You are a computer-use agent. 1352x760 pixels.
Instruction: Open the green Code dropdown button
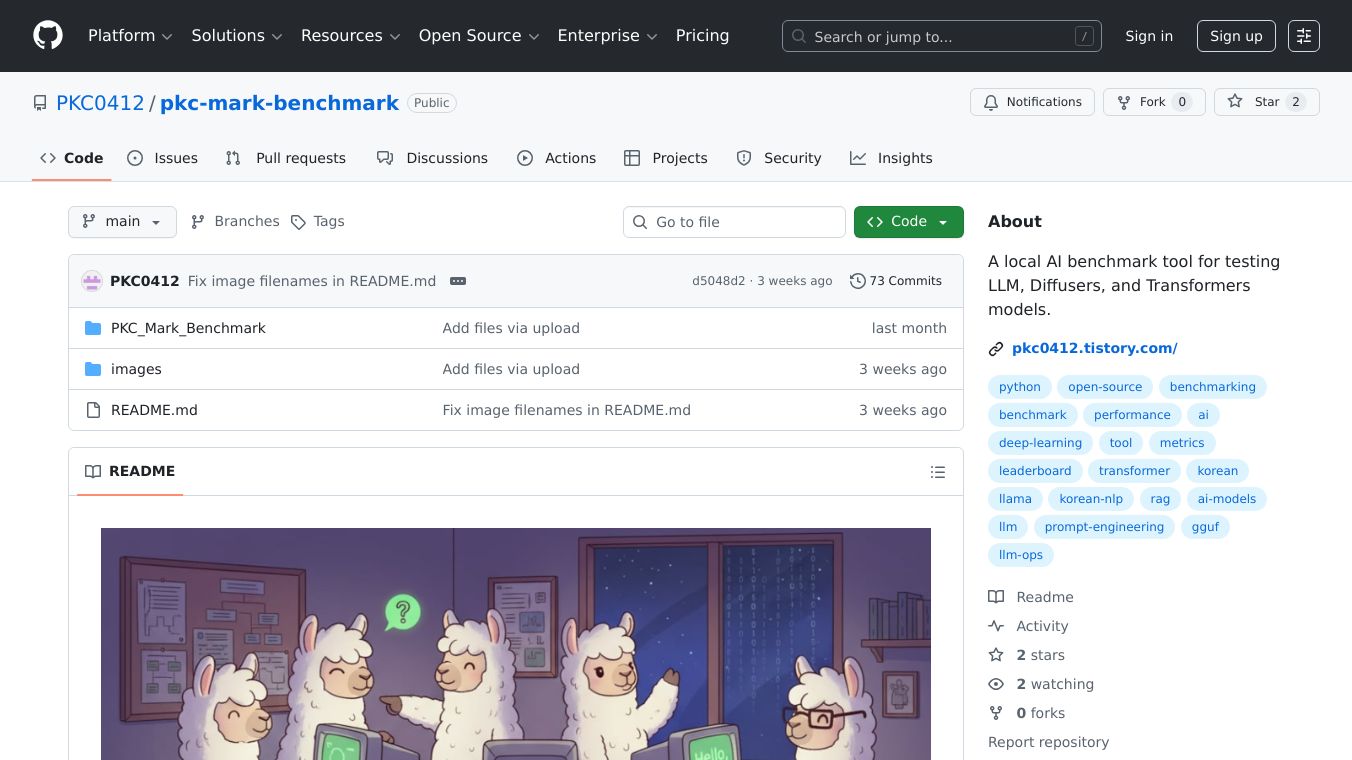point(909,222)
